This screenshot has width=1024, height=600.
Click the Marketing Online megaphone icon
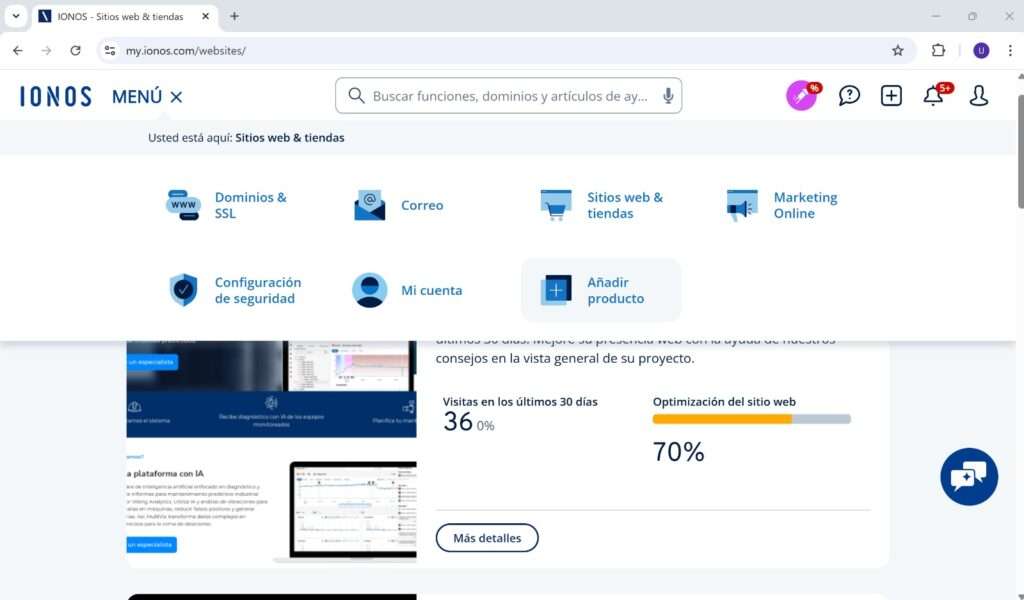tap(743, 205)
